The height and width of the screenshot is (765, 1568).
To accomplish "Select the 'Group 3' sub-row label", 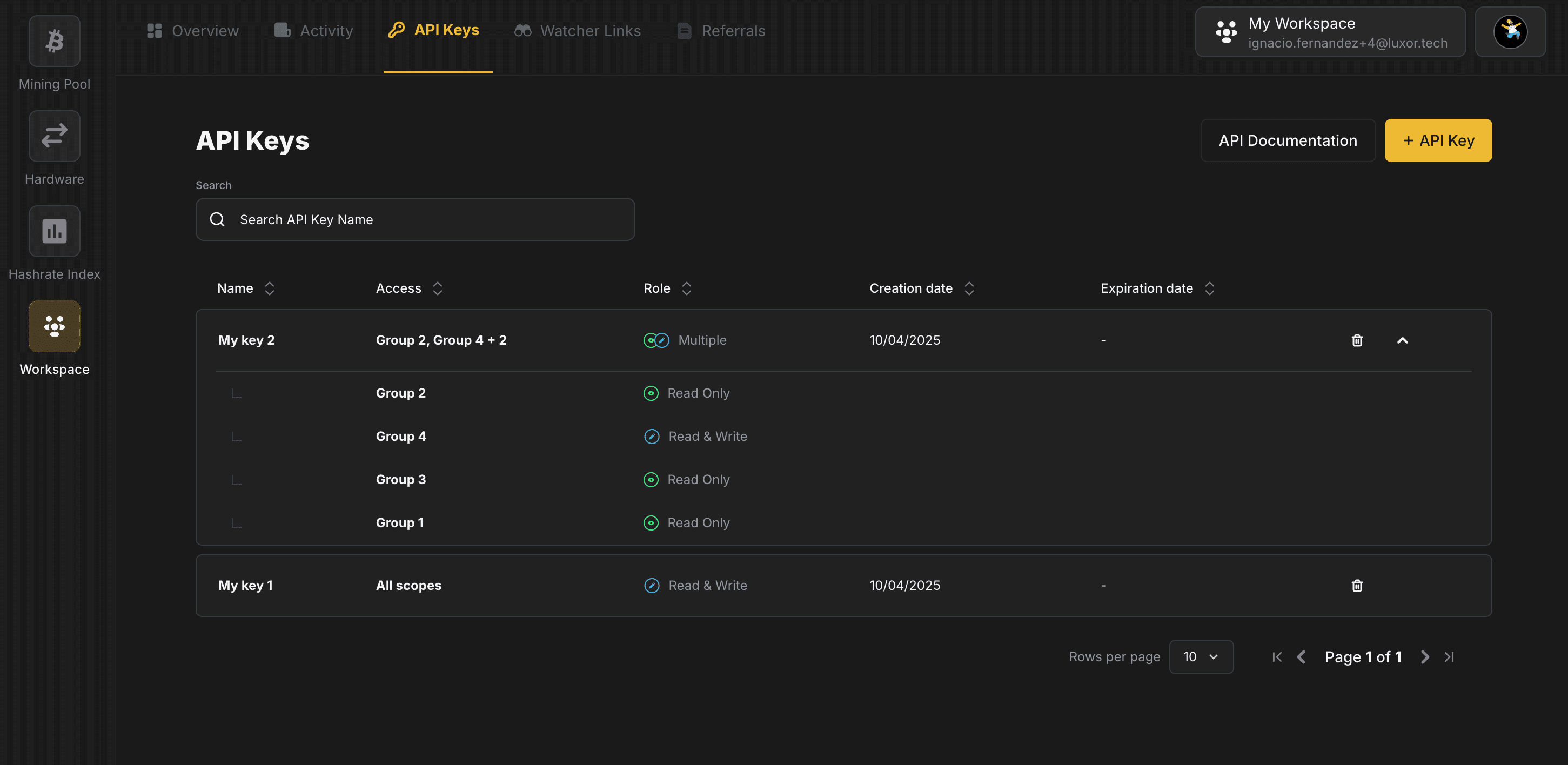I will [x=400, y=480].
